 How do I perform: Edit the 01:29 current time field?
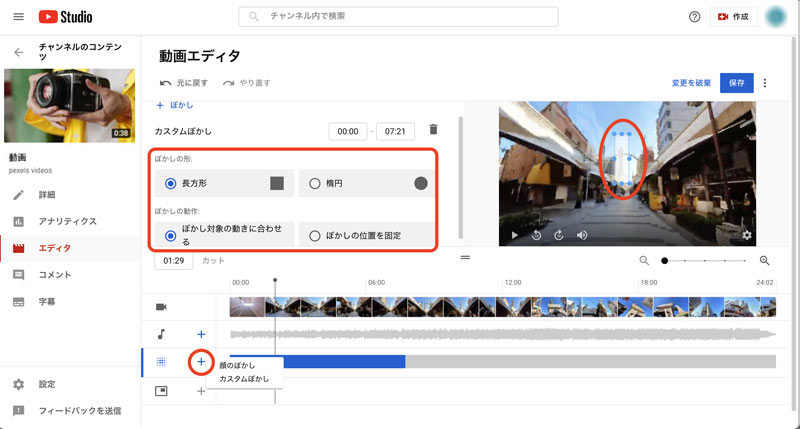coord(173,261)
